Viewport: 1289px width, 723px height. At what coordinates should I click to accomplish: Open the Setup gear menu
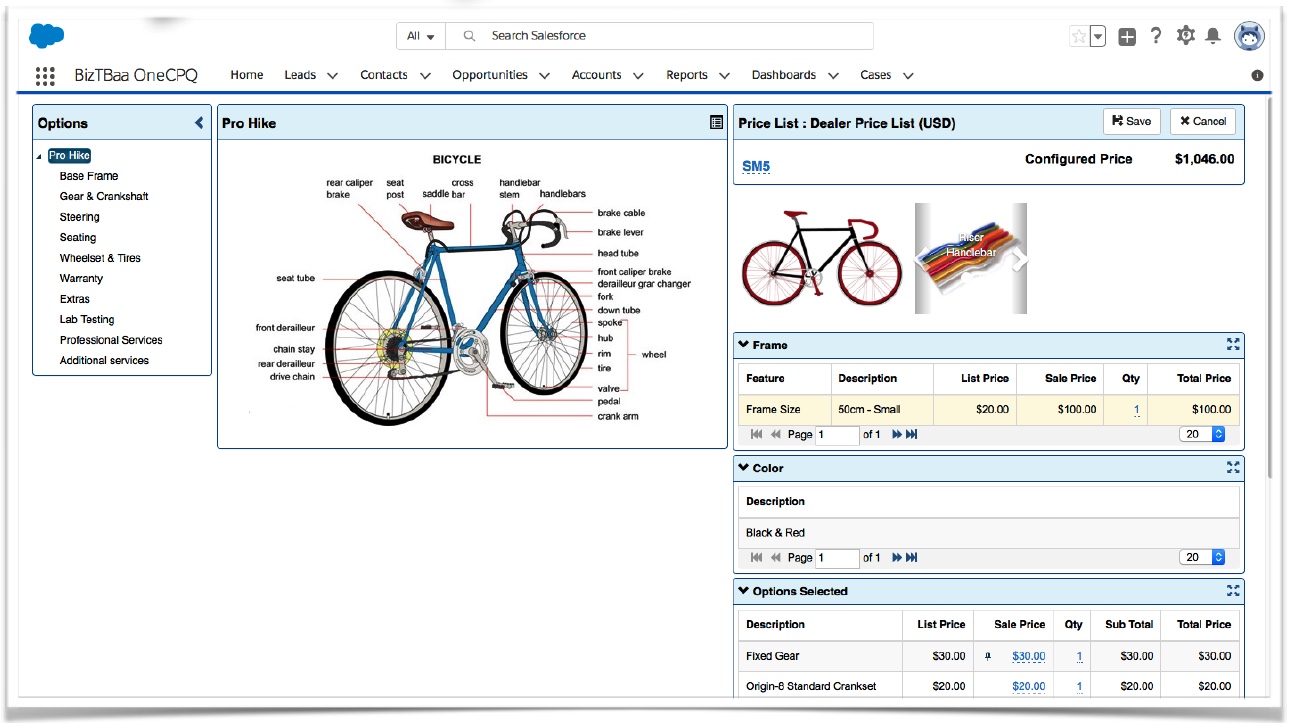point(1185,36)
